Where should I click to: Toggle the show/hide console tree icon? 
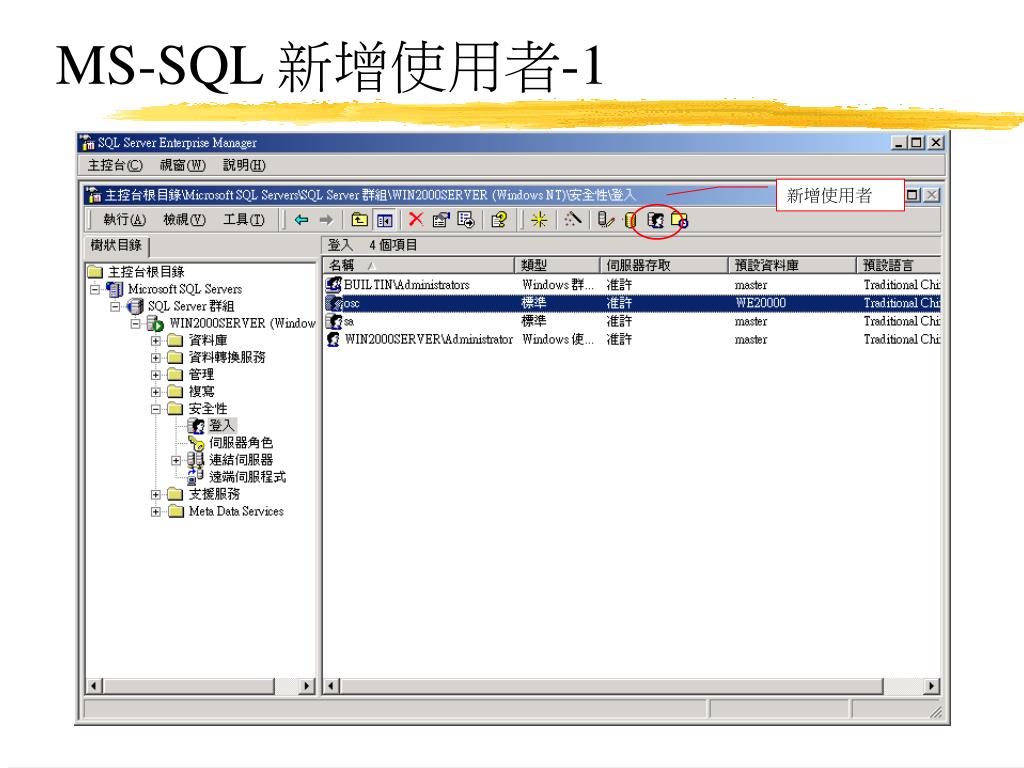coord(384,220)
